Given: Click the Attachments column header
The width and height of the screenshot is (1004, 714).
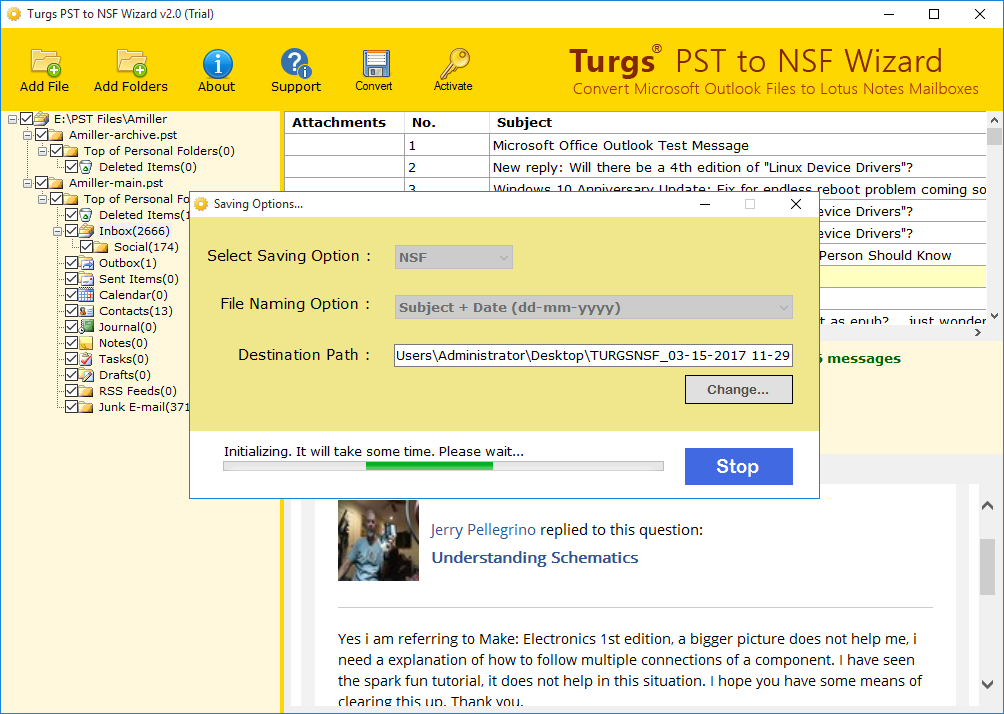Looking at the screenshot, I should (x=344, y=122).
